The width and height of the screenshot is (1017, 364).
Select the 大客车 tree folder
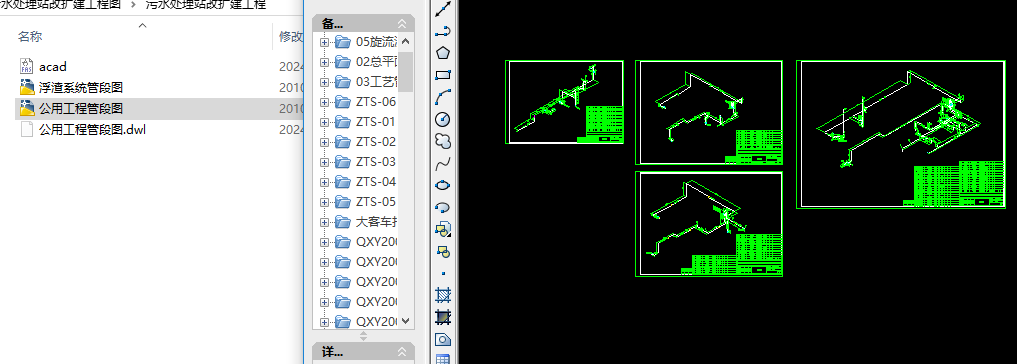point(365,222)
